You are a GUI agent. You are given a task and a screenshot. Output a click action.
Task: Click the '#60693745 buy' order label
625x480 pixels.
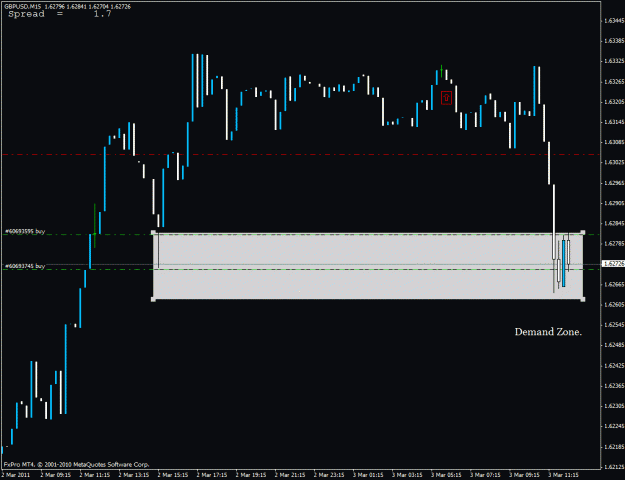click(25, 266)
